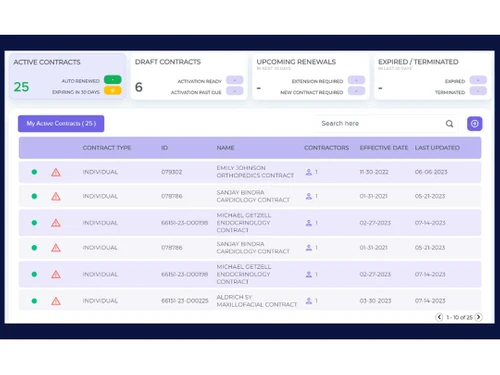Click last updated date 06-06-2023

pyautogui.click(x=431, y=172)
